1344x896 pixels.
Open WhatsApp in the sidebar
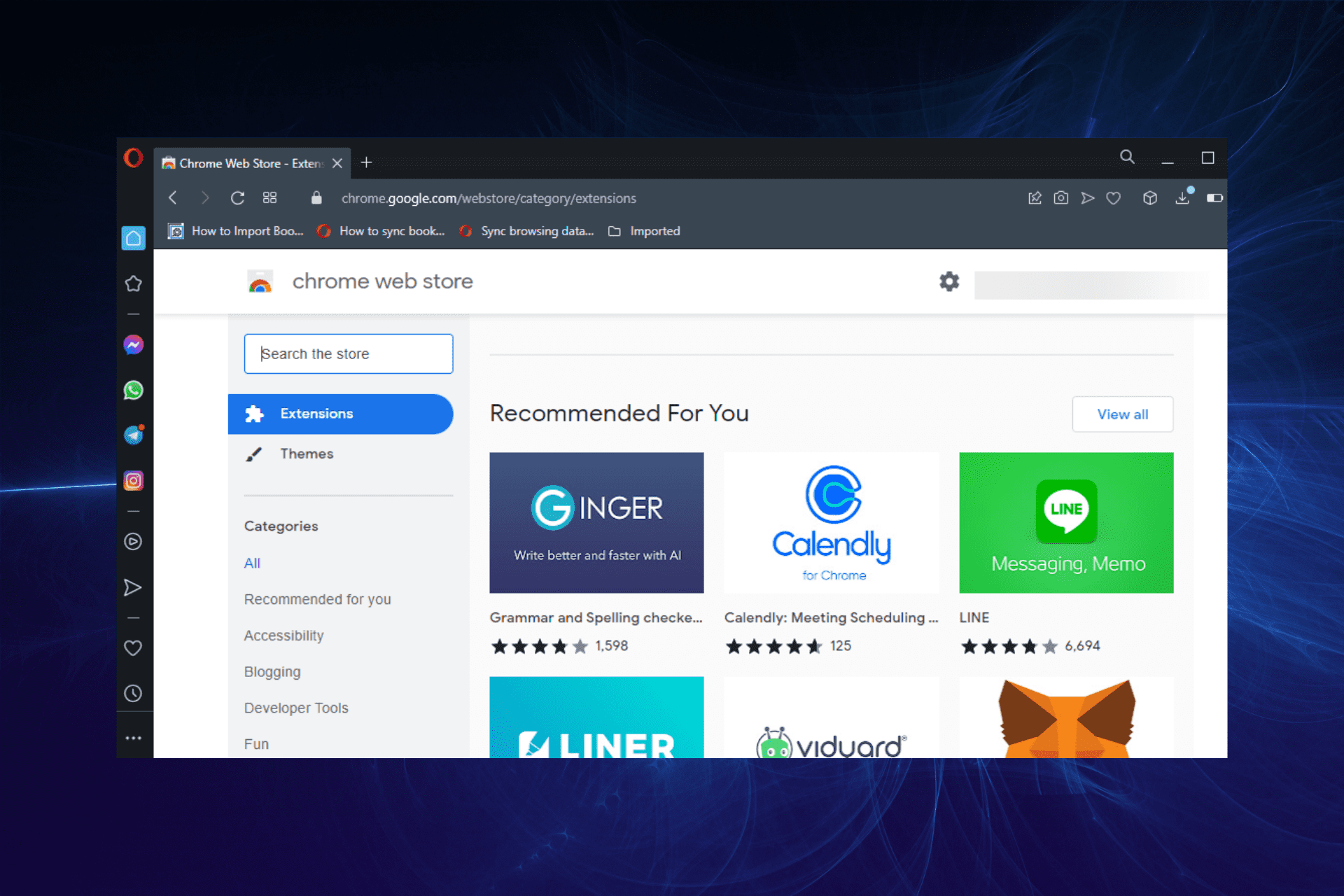click(x=133, y=390)
